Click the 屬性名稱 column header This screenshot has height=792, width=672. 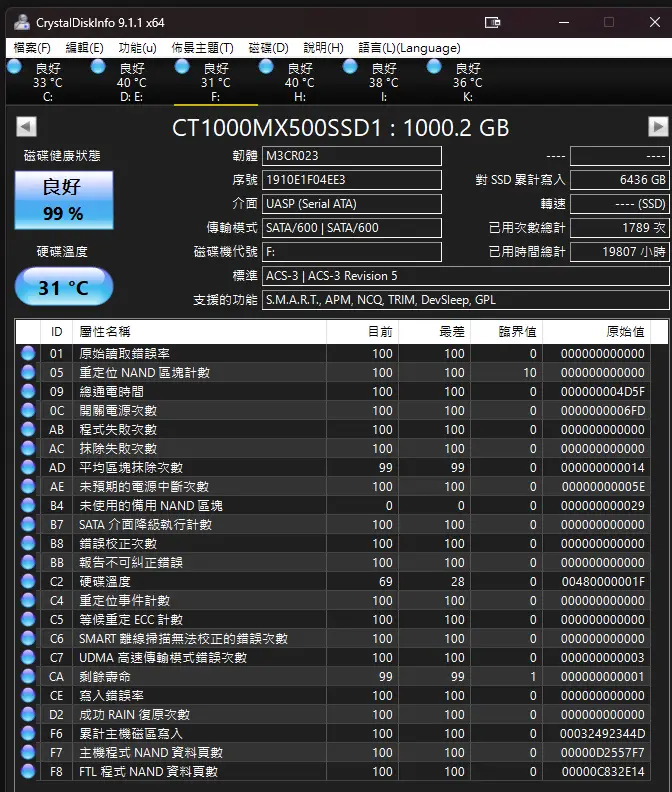coord(200,332)
